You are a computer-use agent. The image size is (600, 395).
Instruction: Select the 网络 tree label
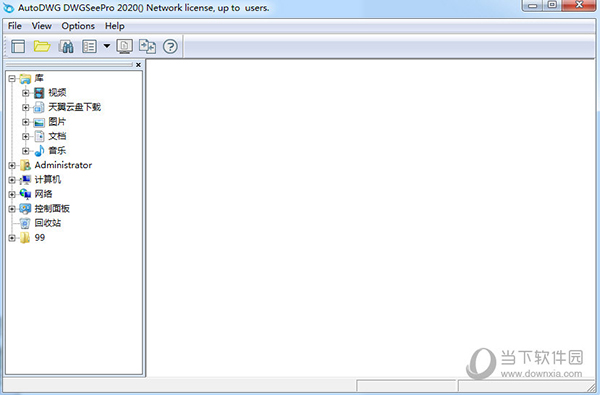[x=43, y=194]
